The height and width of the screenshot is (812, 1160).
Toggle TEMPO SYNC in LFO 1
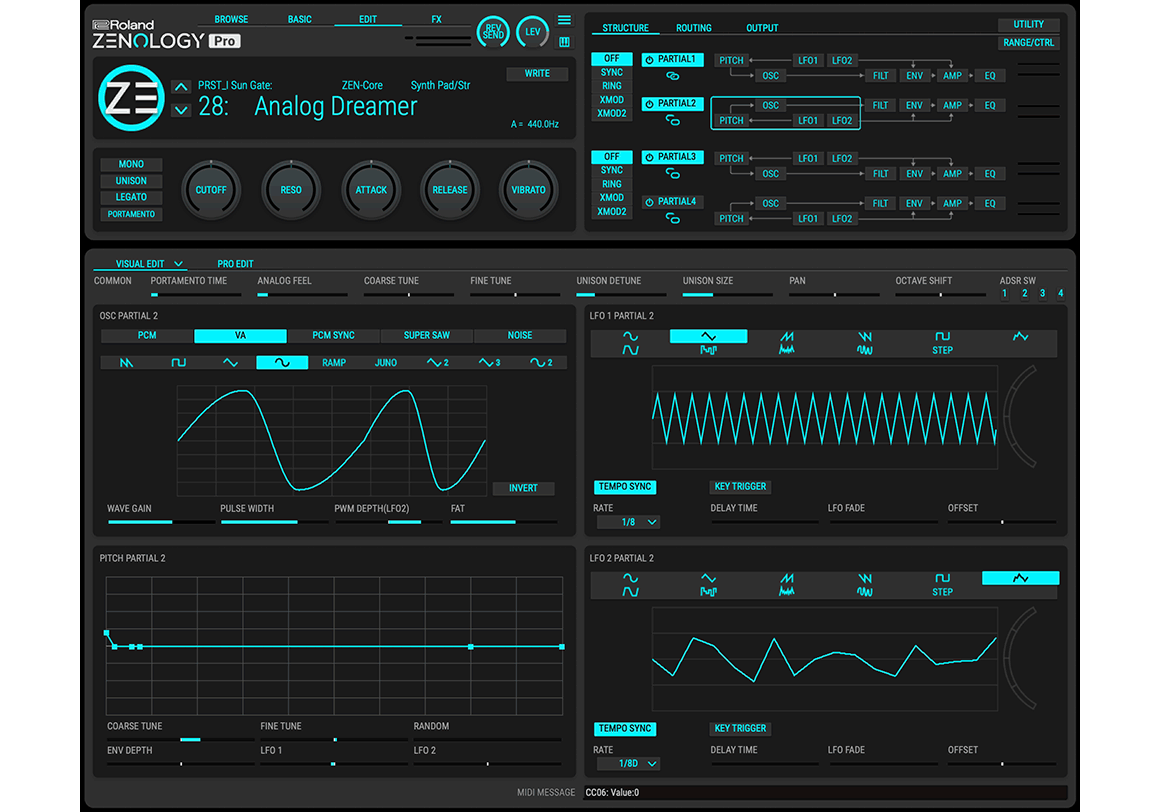(625, 487)
